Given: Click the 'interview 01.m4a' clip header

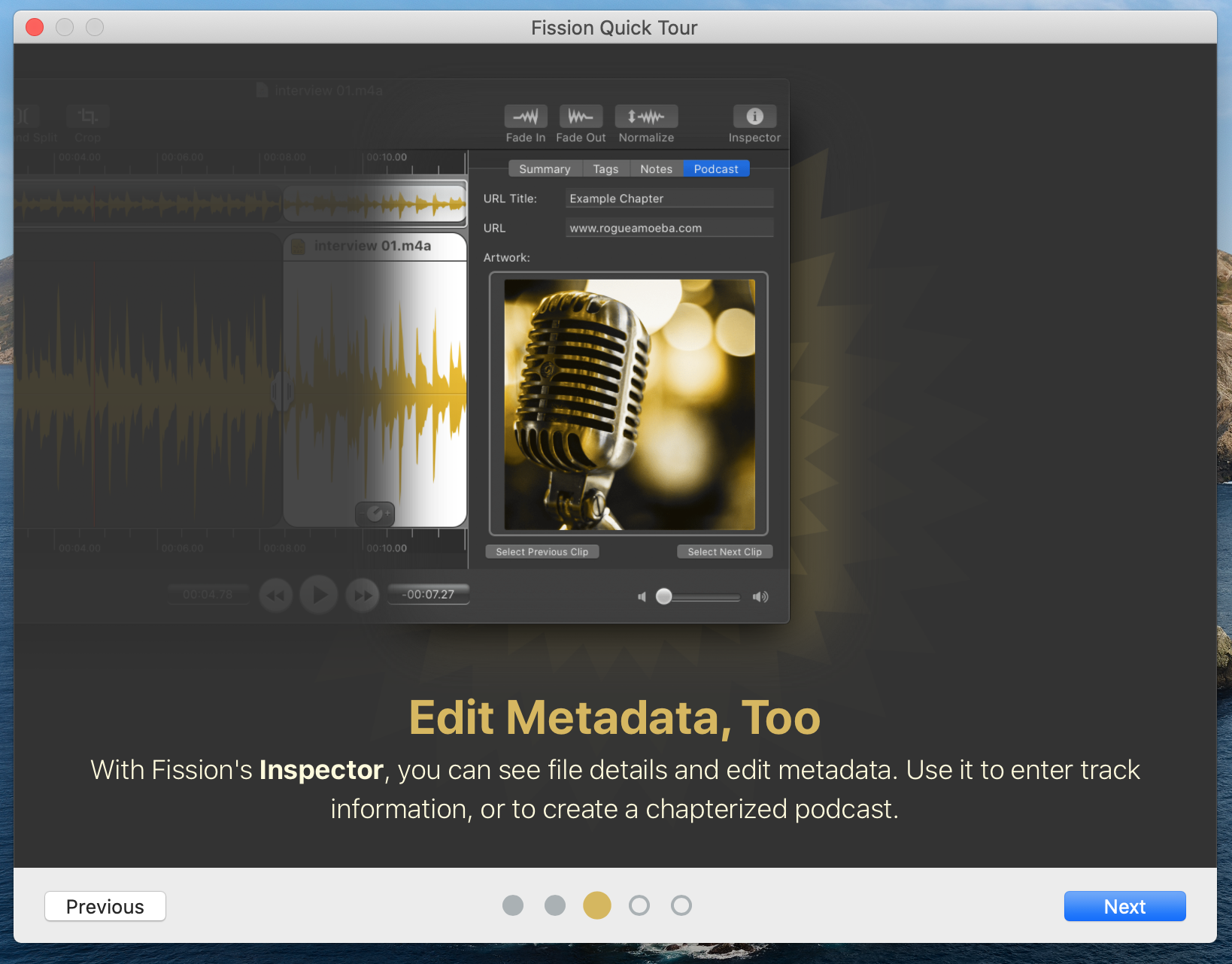Looking at the screenshot, I should tap(375, 246).
